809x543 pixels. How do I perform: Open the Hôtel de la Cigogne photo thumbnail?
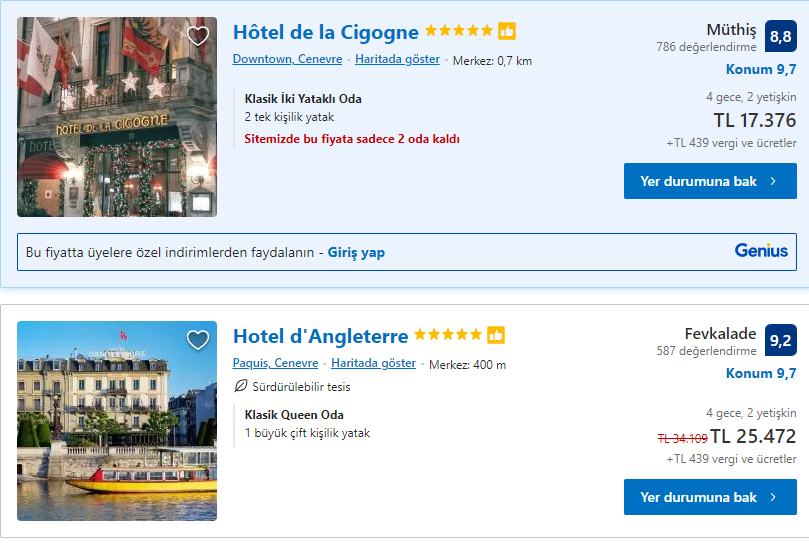[117, 117]
